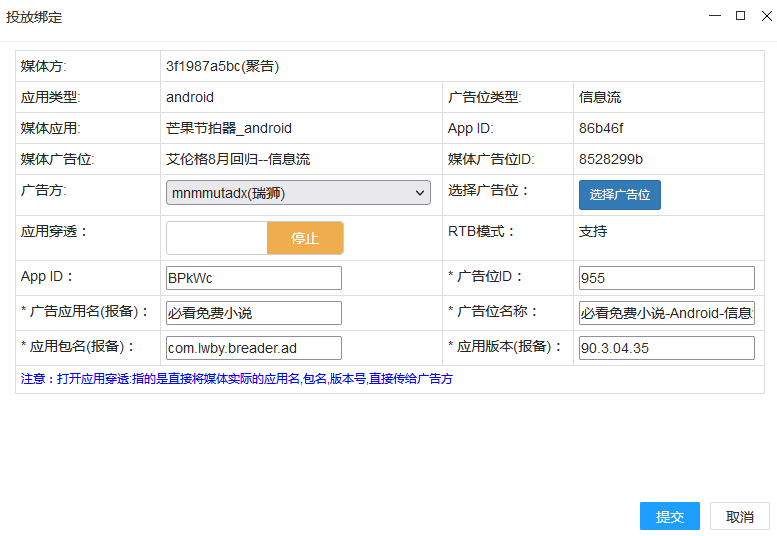Click the 选择广告位： label text

[489, 190]
